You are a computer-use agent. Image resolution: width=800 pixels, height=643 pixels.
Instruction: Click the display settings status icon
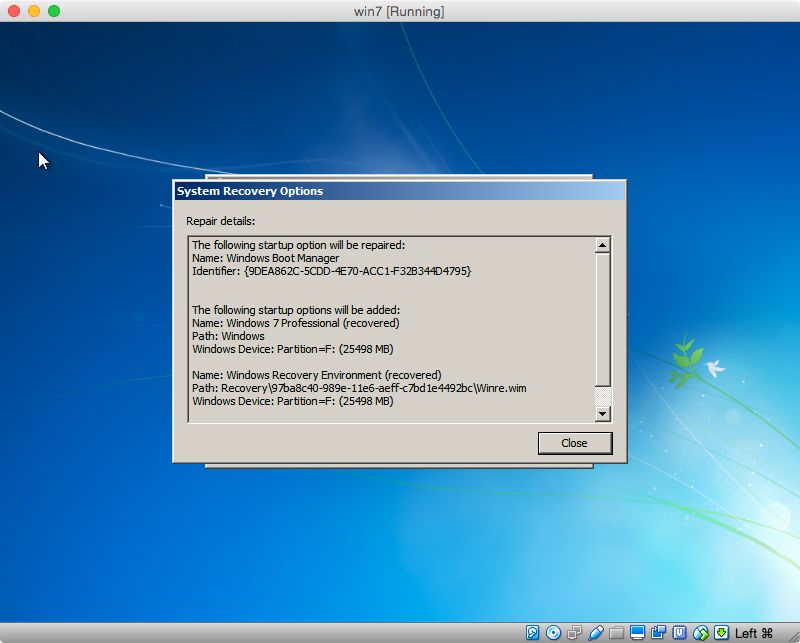(x=637, y=632)
